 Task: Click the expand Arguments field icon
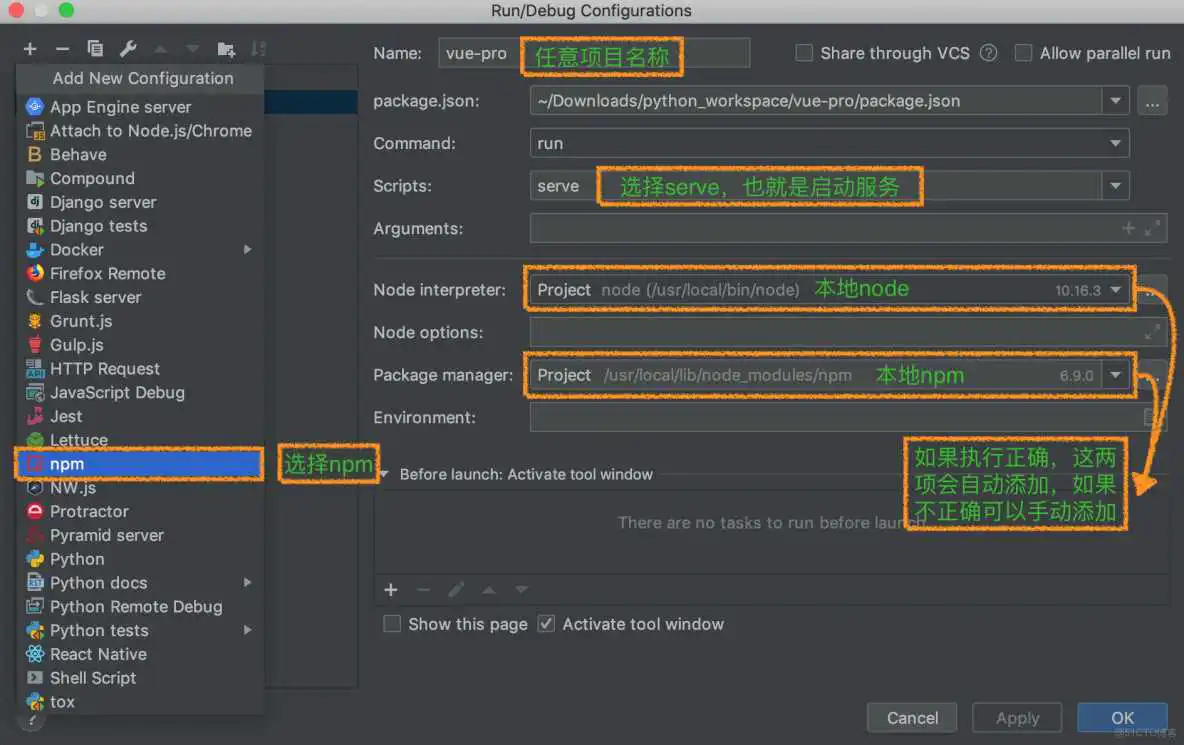[x=1153, y=228]
